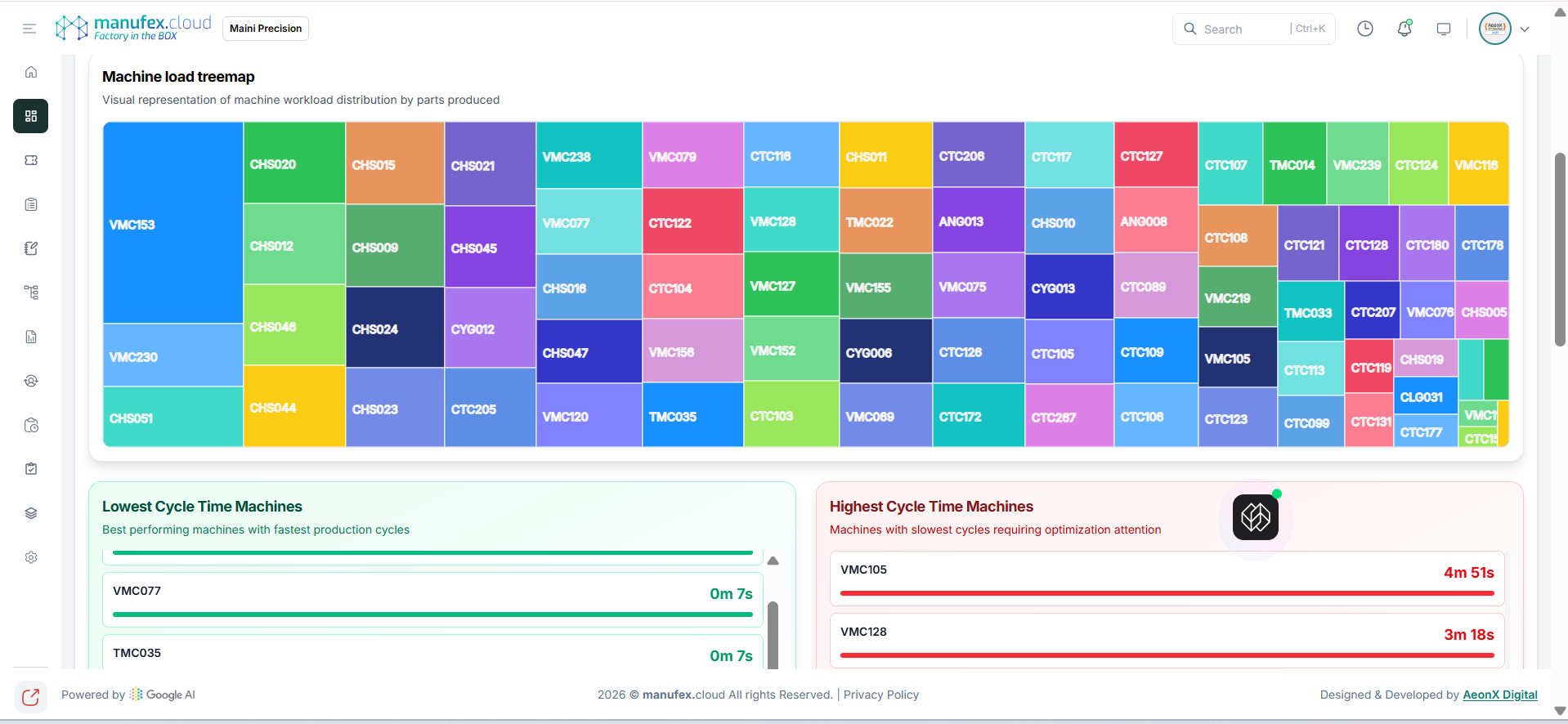1568x724 pixels.
Task: Open the settings gear sidebar icon
Action: [31, 557]
